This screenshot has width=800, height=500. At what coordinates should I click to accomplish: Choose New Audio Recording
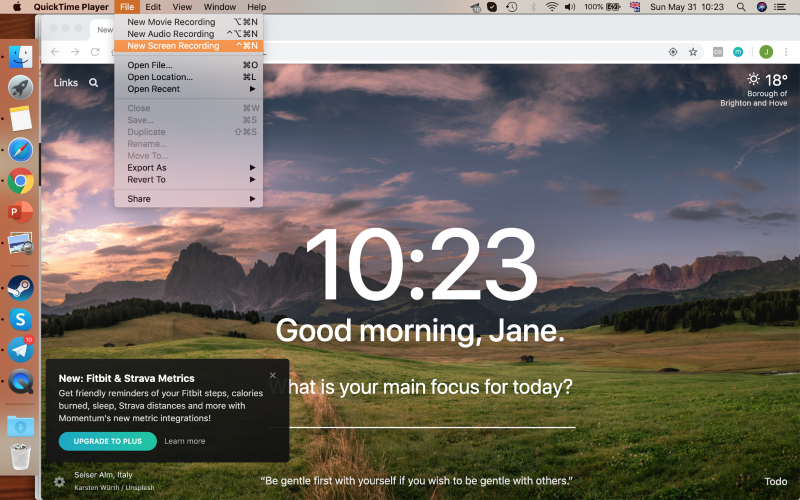click(x=188, y=34)
